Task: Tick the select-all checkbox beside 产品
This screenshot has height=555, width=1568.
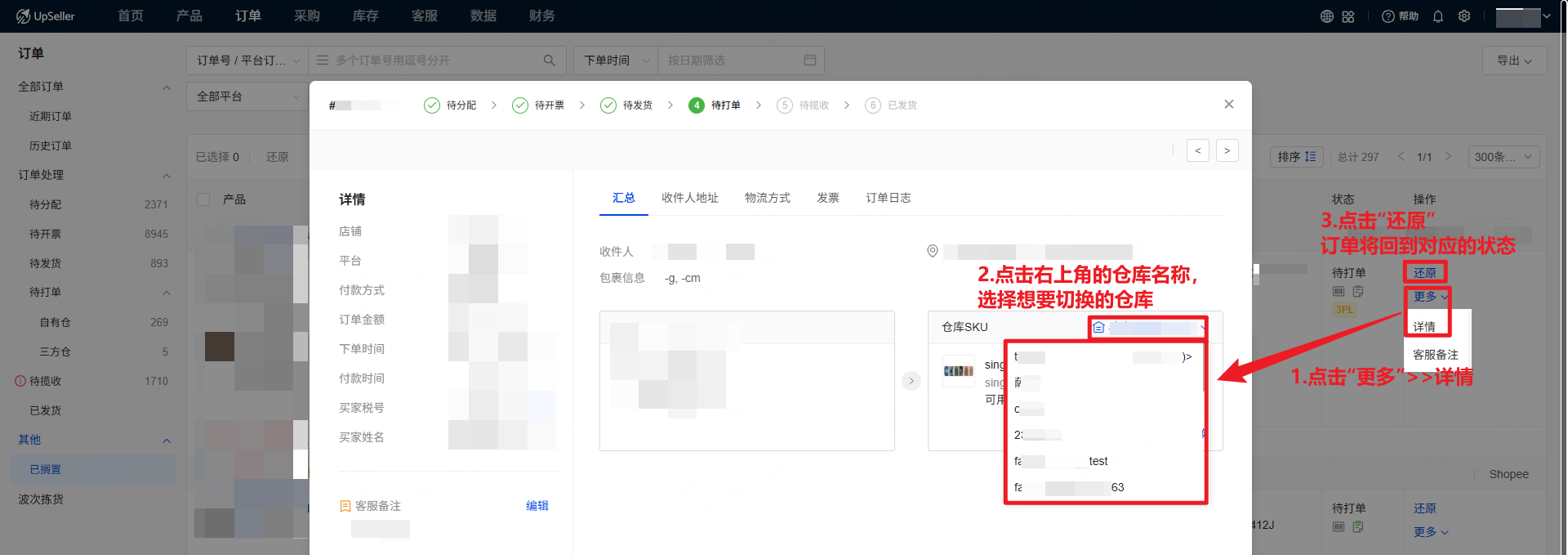Action: (x=204, y=199)
